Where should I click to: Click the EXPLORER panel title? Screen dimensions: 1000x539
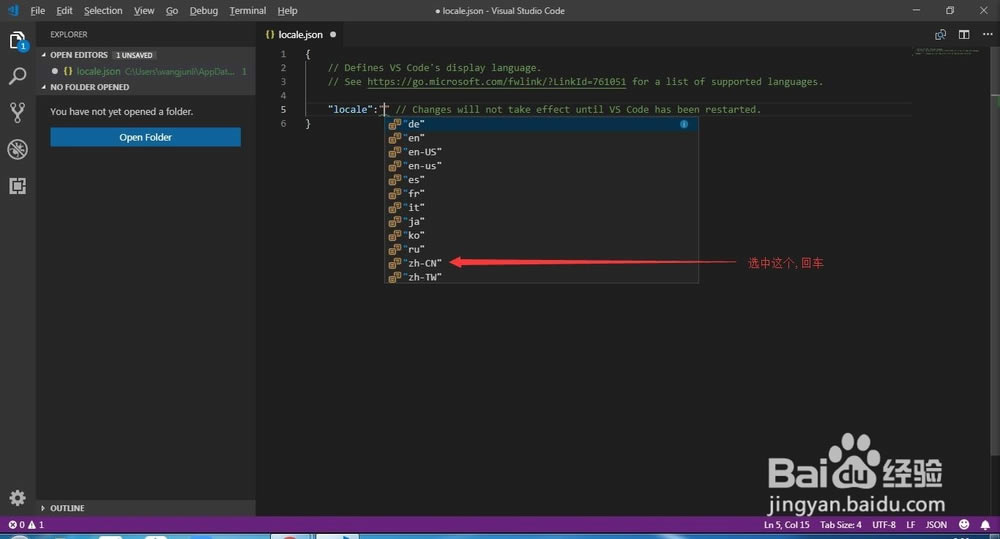click(x=69, y=34)
